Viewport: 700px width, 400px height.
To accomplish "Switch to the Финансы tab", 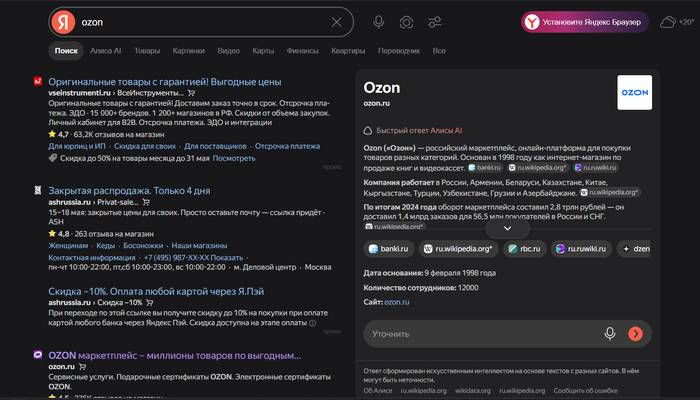I will [x=303, y=51].
